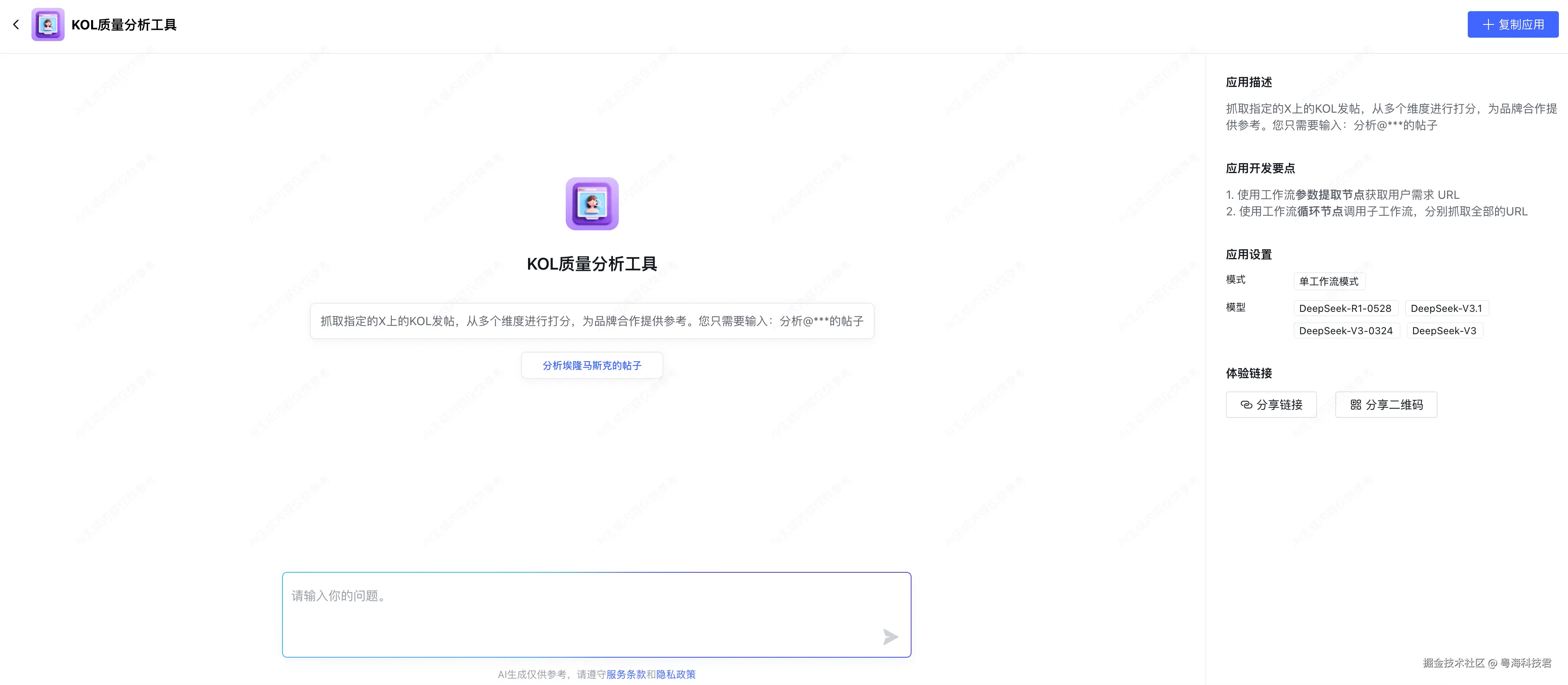Click the description box below the title
The image size is (1568, 685).
[x=592, y=321]
